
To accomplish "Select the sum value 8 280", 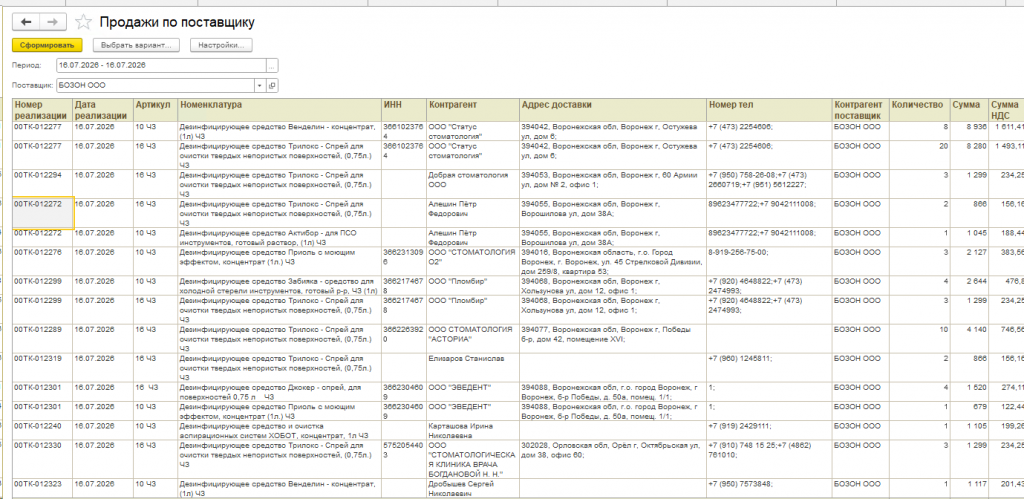I will pyautogui.click(x=968, y=155).
